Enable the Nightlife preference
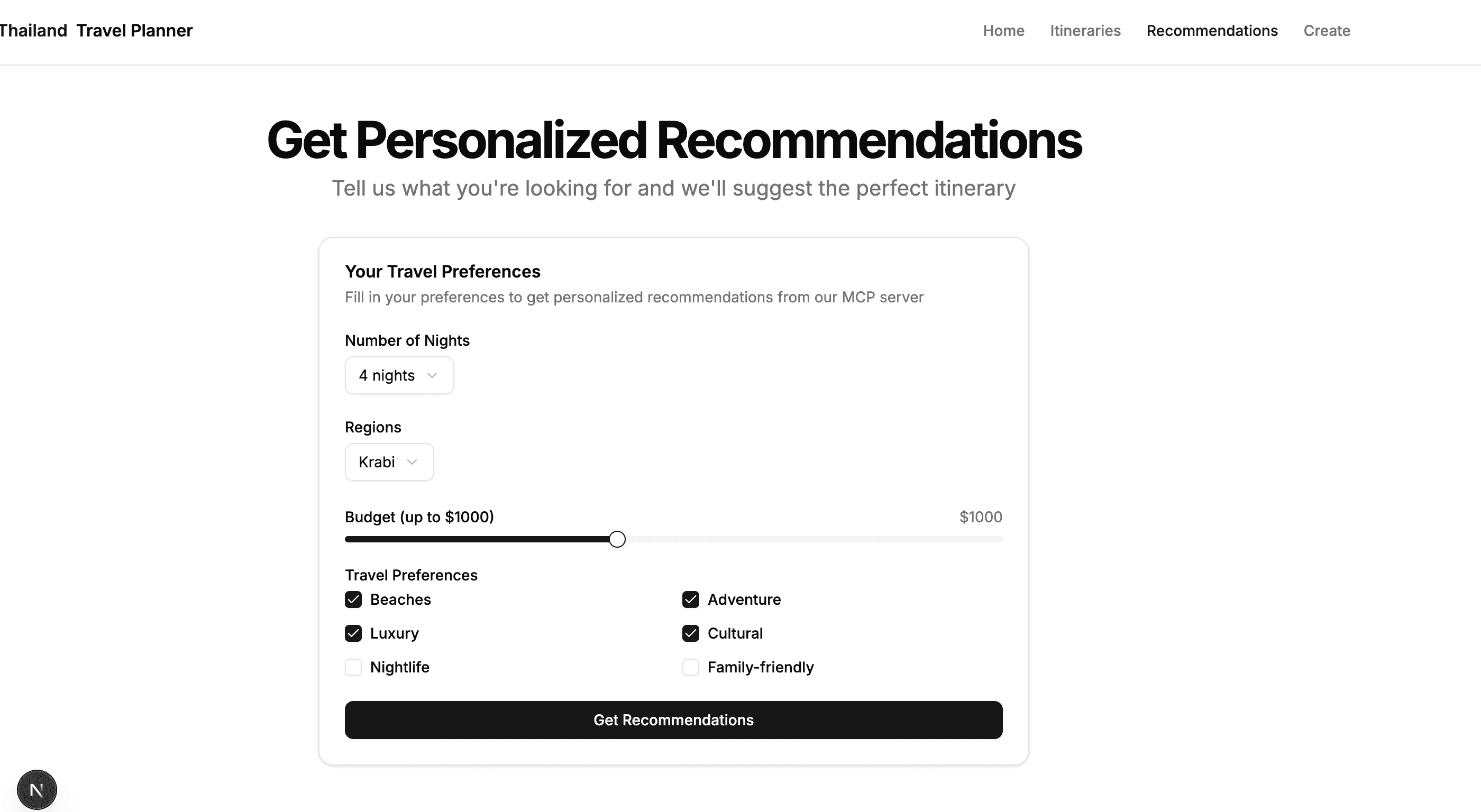Screen dimensions: 1481x812 353,667
